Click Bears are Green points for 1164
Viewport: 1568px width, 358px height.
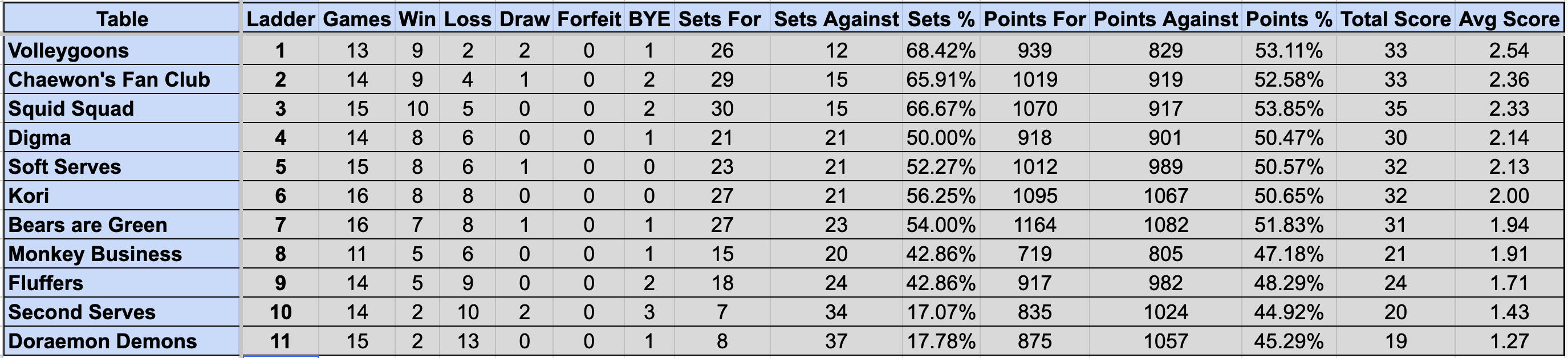(1035, 225)
